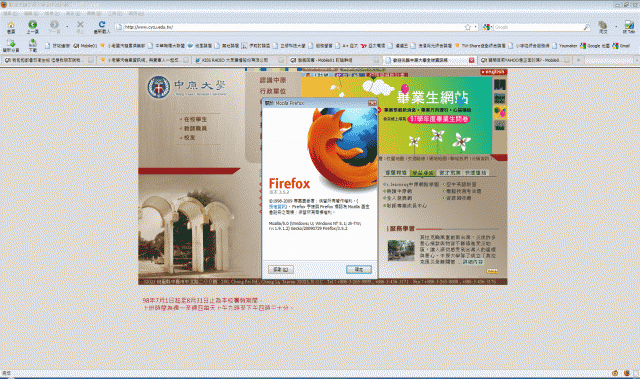The width and height of the screenshot is (640, 379).
Task: Click the graduates website banner headline
Action: pyautogui.click(x=433, y=98)
